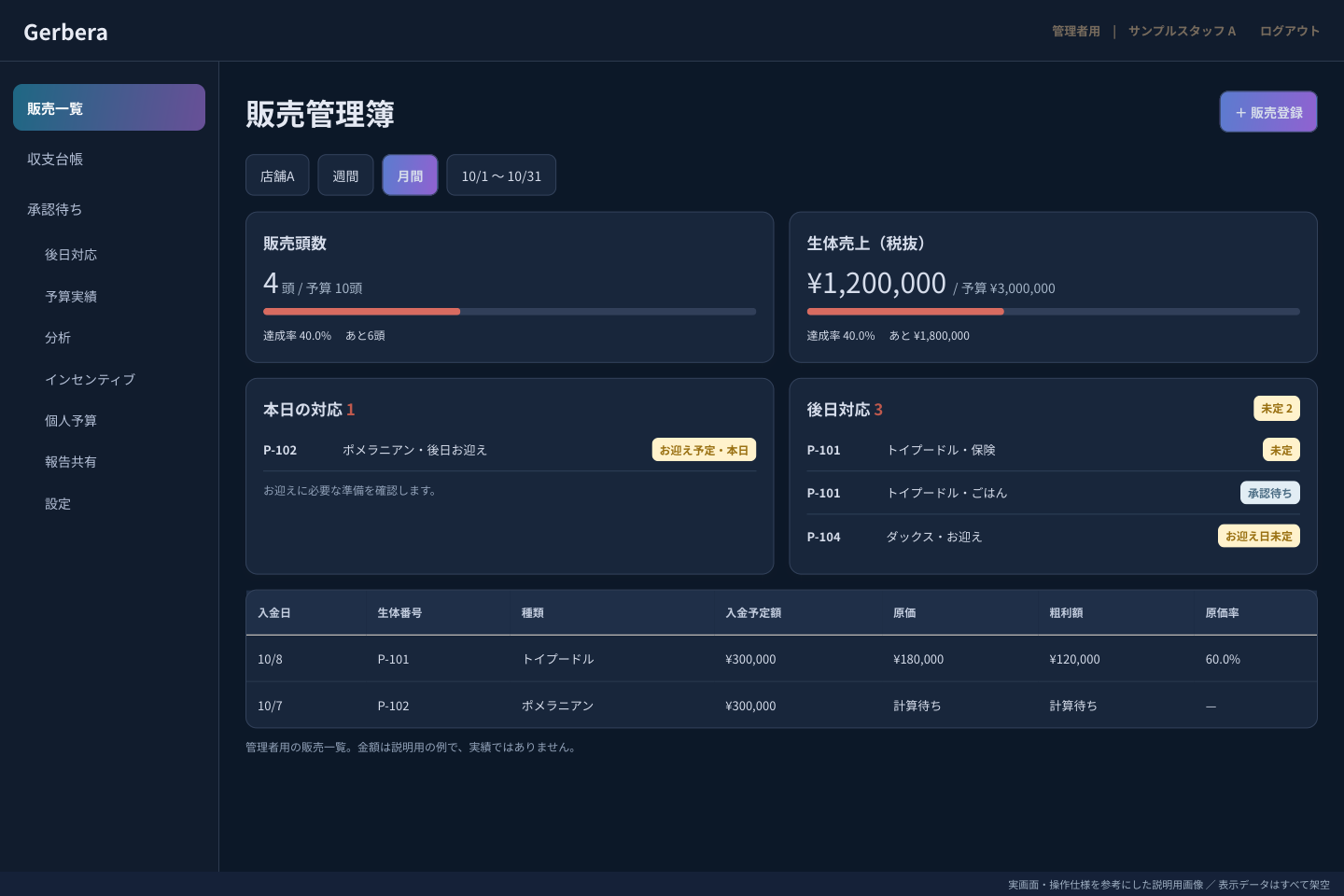Click the お迎え日未定 badge
The height and width of the screenshot is (896, 1344).
point(1259,536)
